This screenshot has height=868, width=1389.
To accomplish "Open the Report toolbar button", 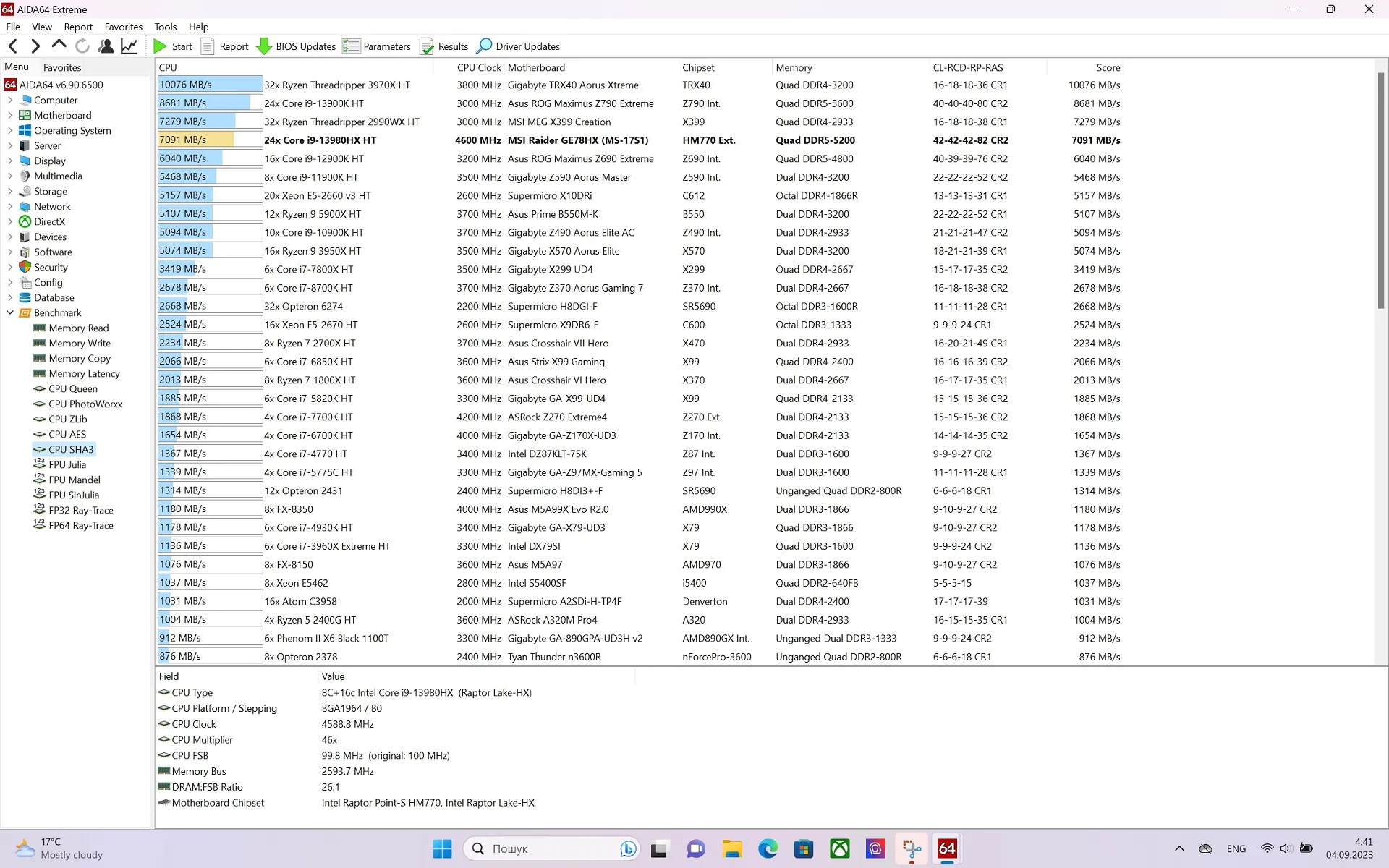I will point(225,46).
